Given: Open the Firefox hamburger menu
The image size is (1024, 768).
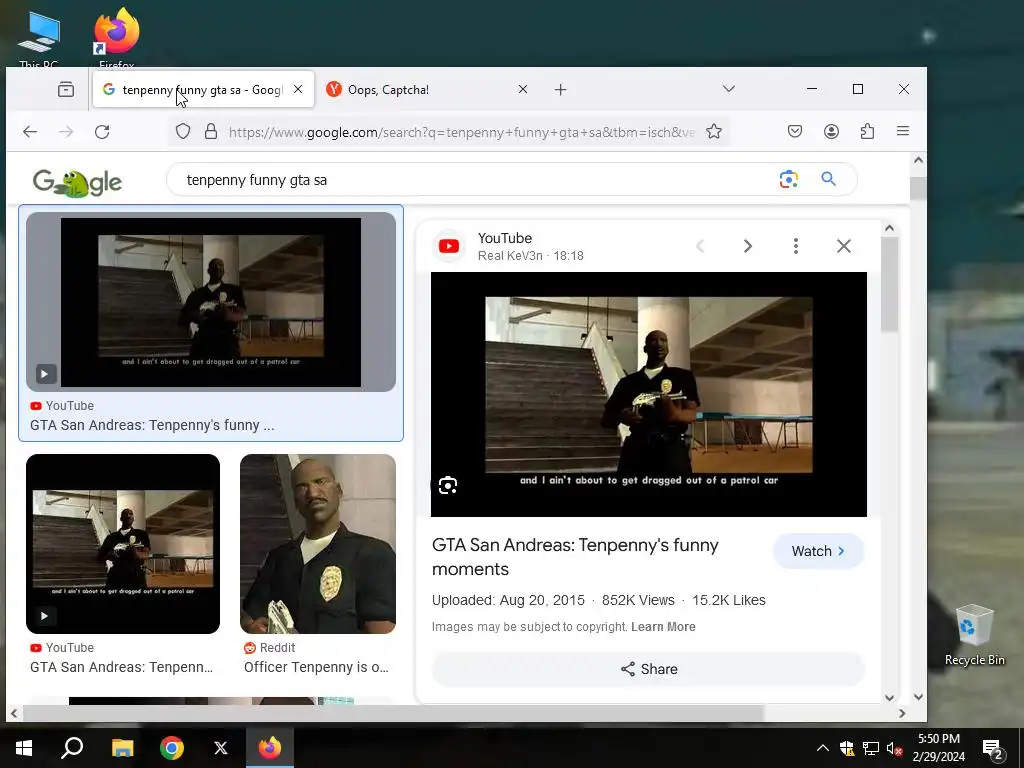Looking at the screenshot, I should point(903,131).
